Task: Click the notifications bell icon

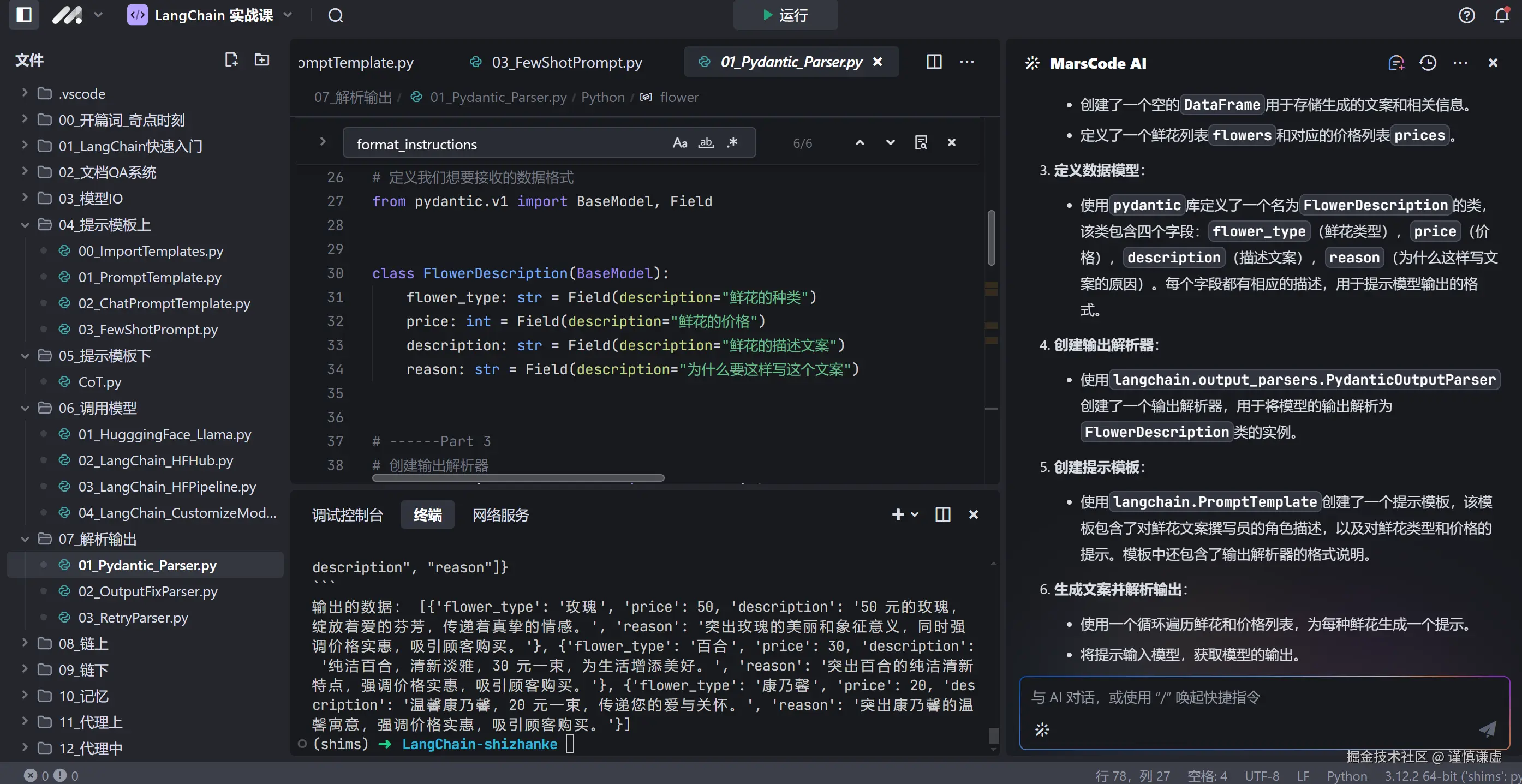Action: coord(1501,15)
